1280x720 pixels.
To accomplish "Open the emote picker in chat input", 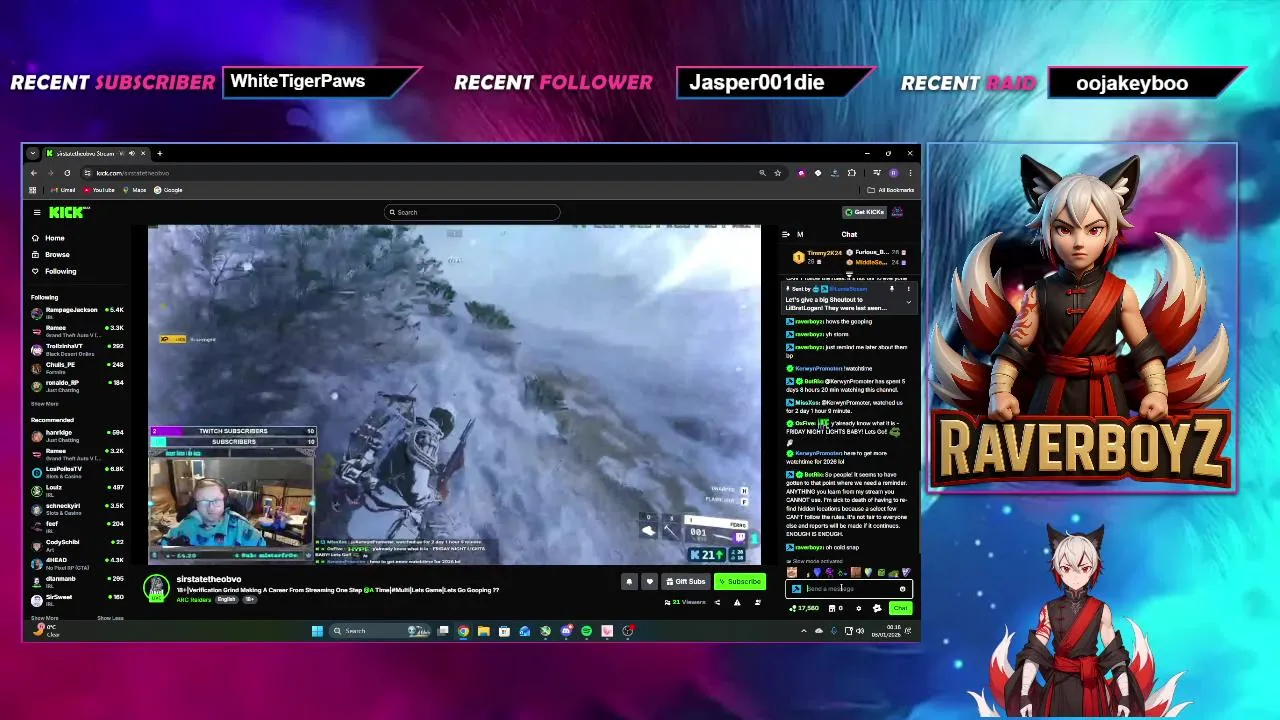I will pos(902,589).
